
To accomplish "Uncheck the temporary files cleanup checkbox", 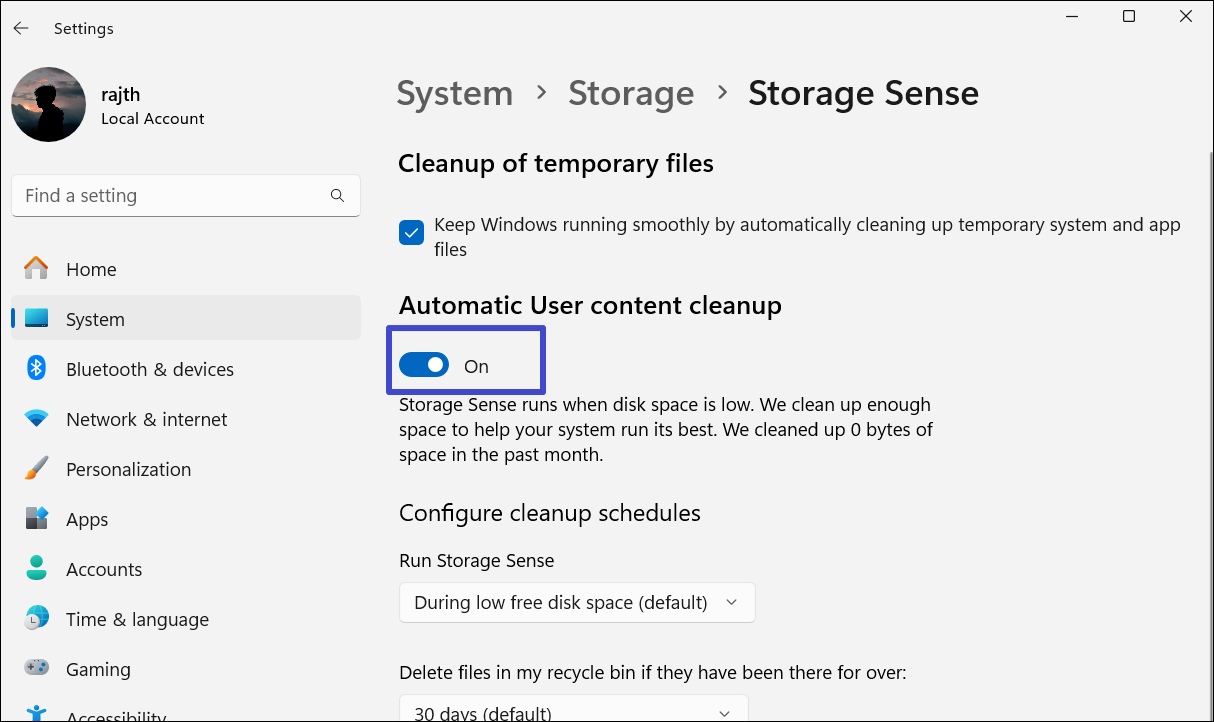I will coord(411,233).
